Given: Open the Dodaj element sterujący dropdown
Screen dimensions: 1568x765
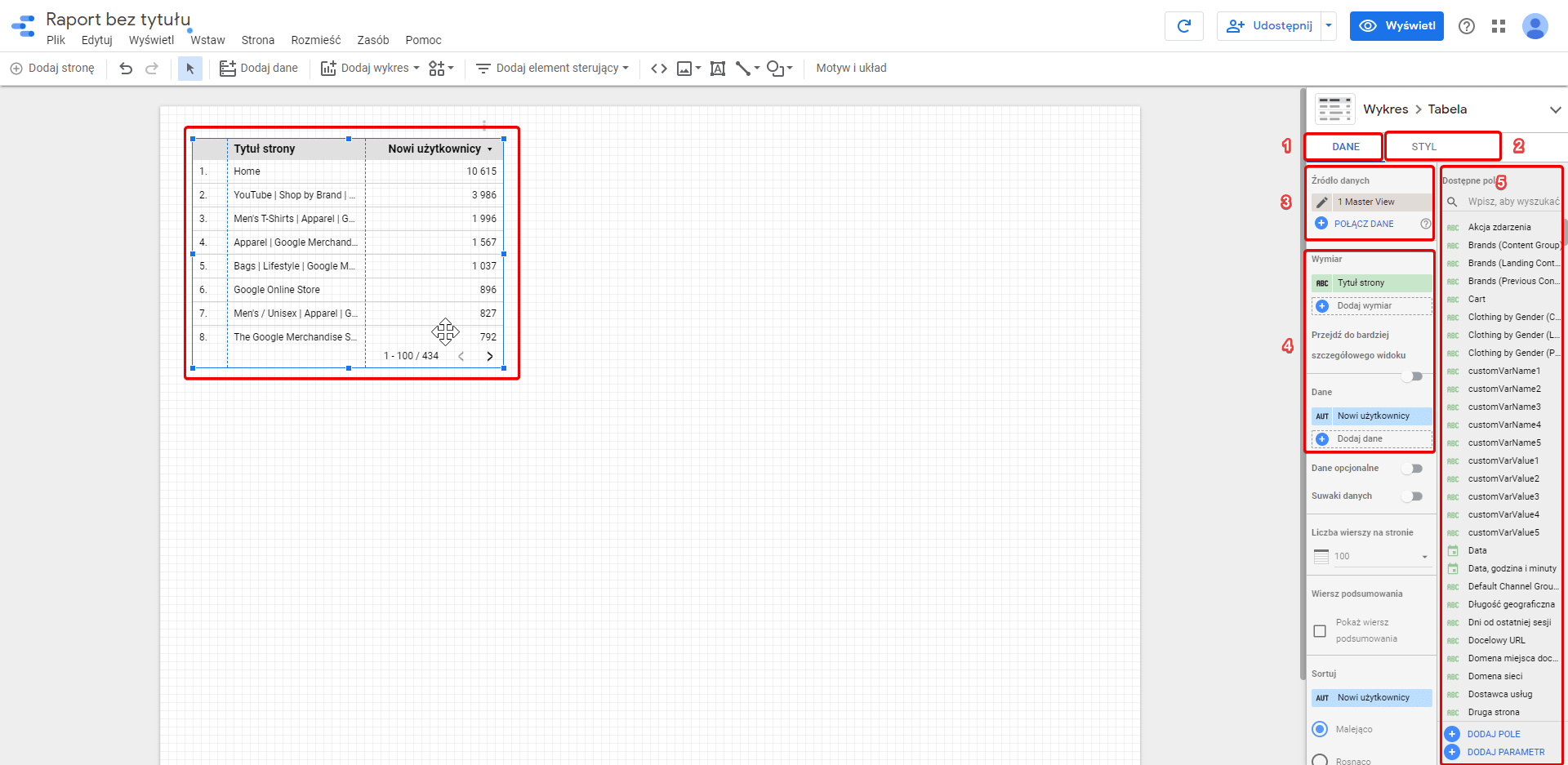Looking at the screenshot, I should pos(552,69).
